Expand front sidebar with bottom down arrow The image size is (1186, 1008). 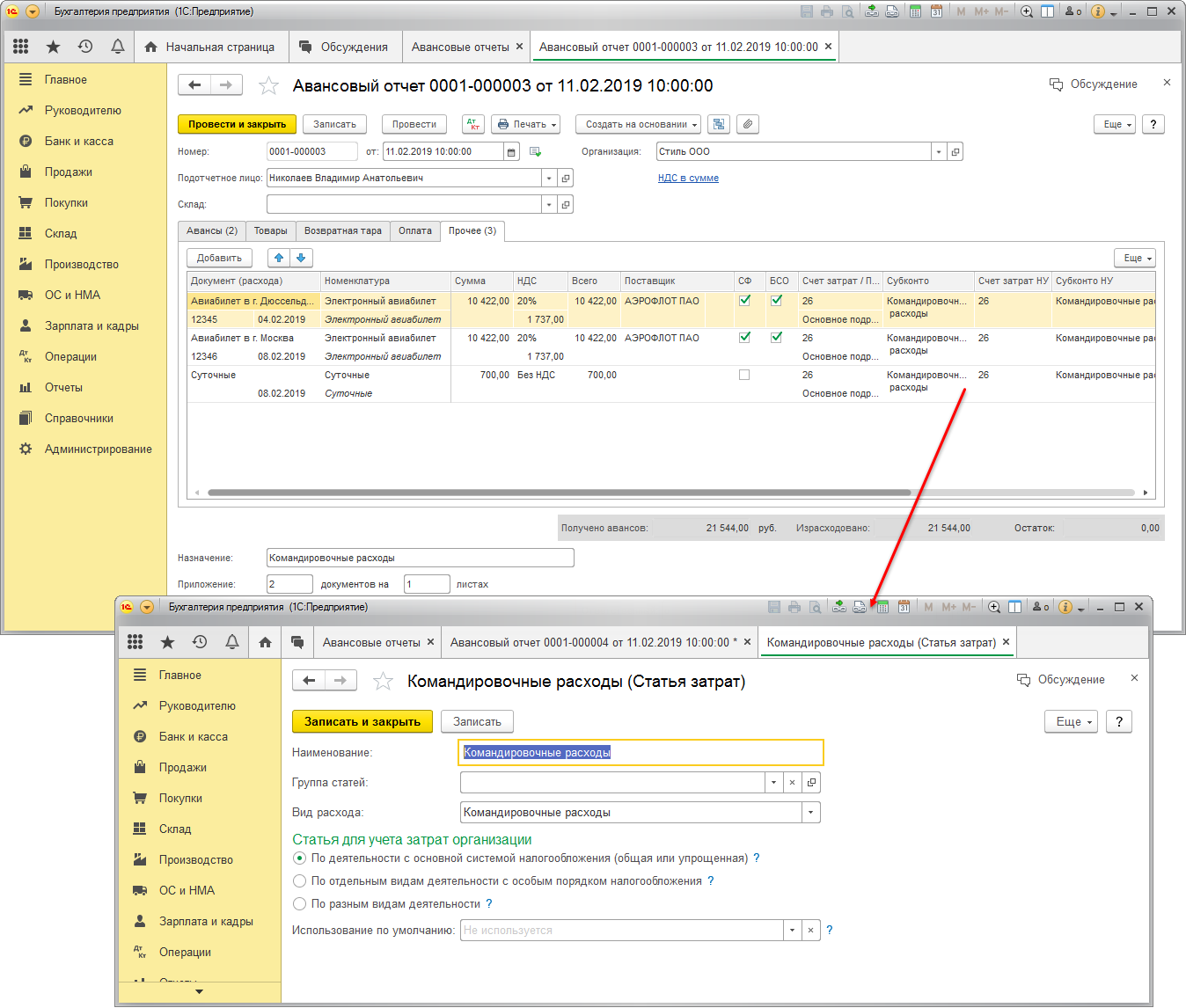pyautogui.click(x=199, y=991)
